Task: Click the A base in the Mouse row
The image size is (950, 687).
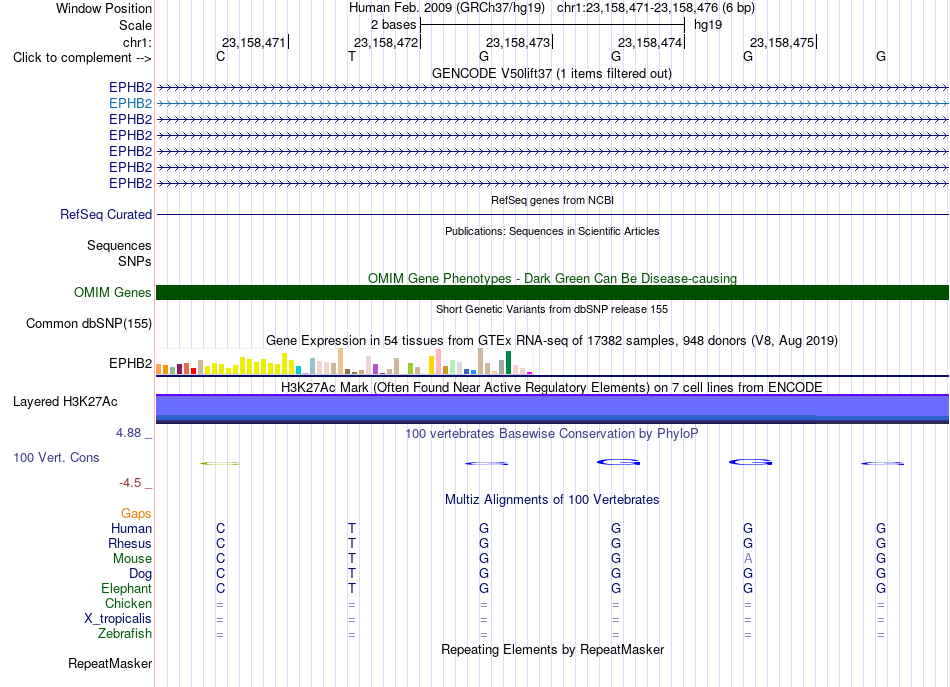Action: (748, 559)
